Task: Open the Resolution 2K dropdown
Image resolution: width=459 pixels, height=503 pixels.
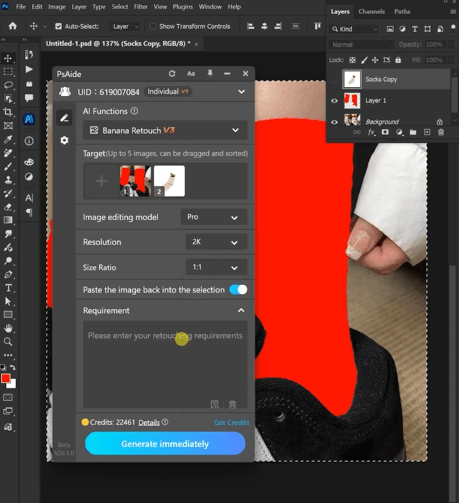Action: pyautogui.click(x=216, y=242)
